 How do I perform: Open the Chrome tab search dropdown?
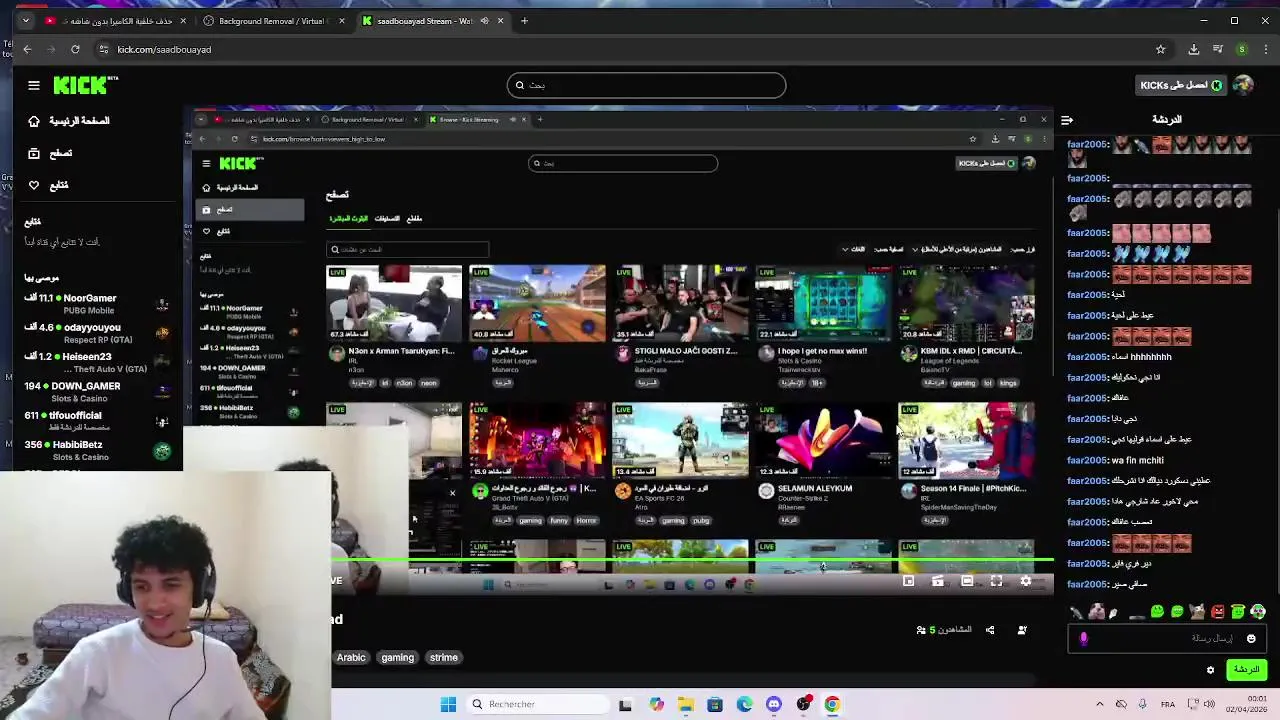[25, 21]
